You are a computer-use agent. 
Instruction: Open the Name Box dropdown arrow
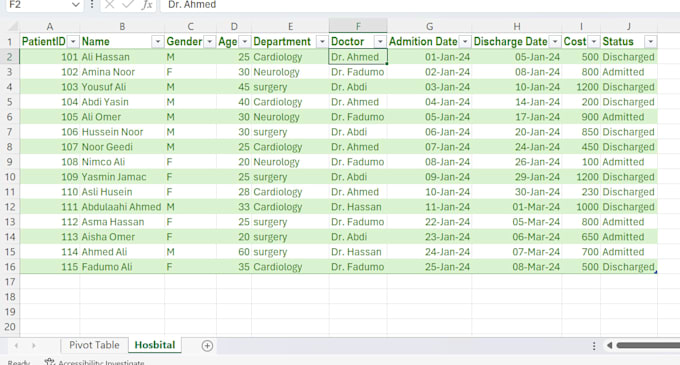point(75,5)
